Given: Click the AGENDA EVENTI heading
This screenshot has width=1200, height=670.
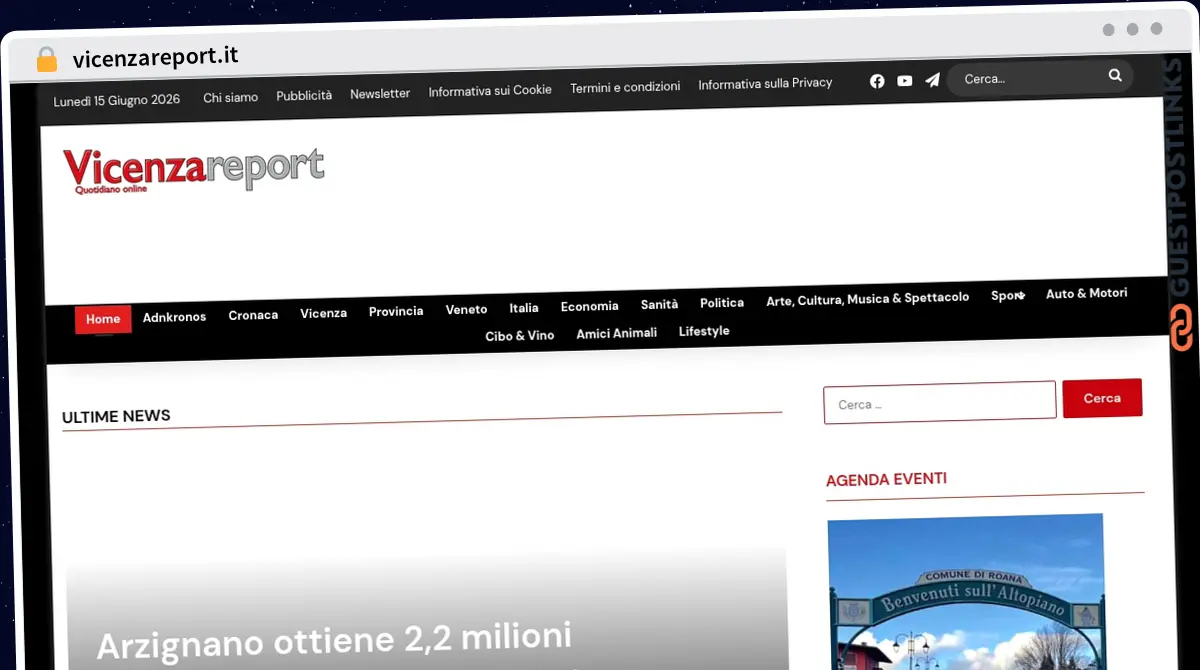Looking at the screenshot, I should [886, 479].
